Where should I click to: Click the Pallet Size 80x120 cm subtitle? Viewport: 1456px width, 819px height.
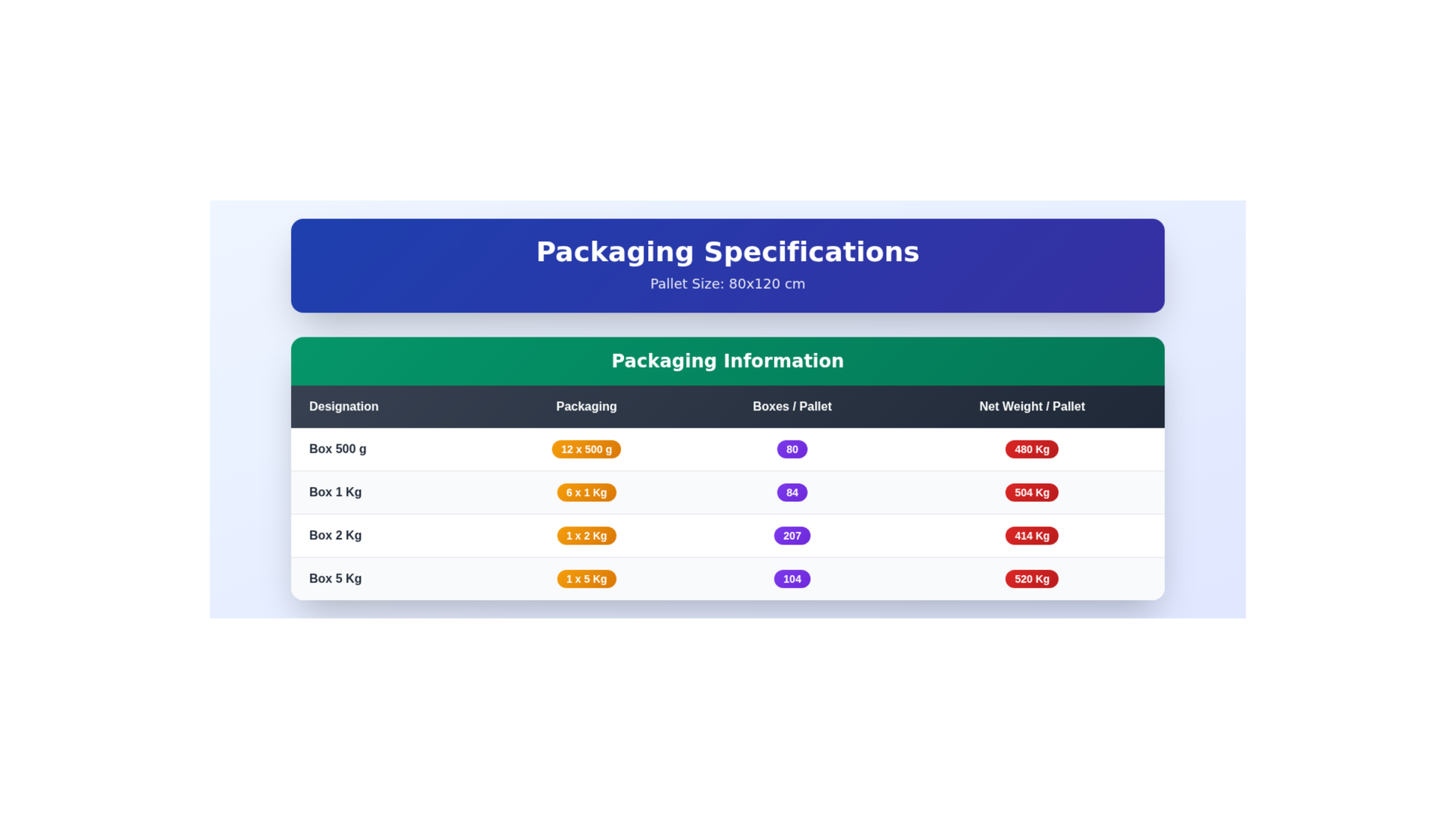[x=727, y=284]
